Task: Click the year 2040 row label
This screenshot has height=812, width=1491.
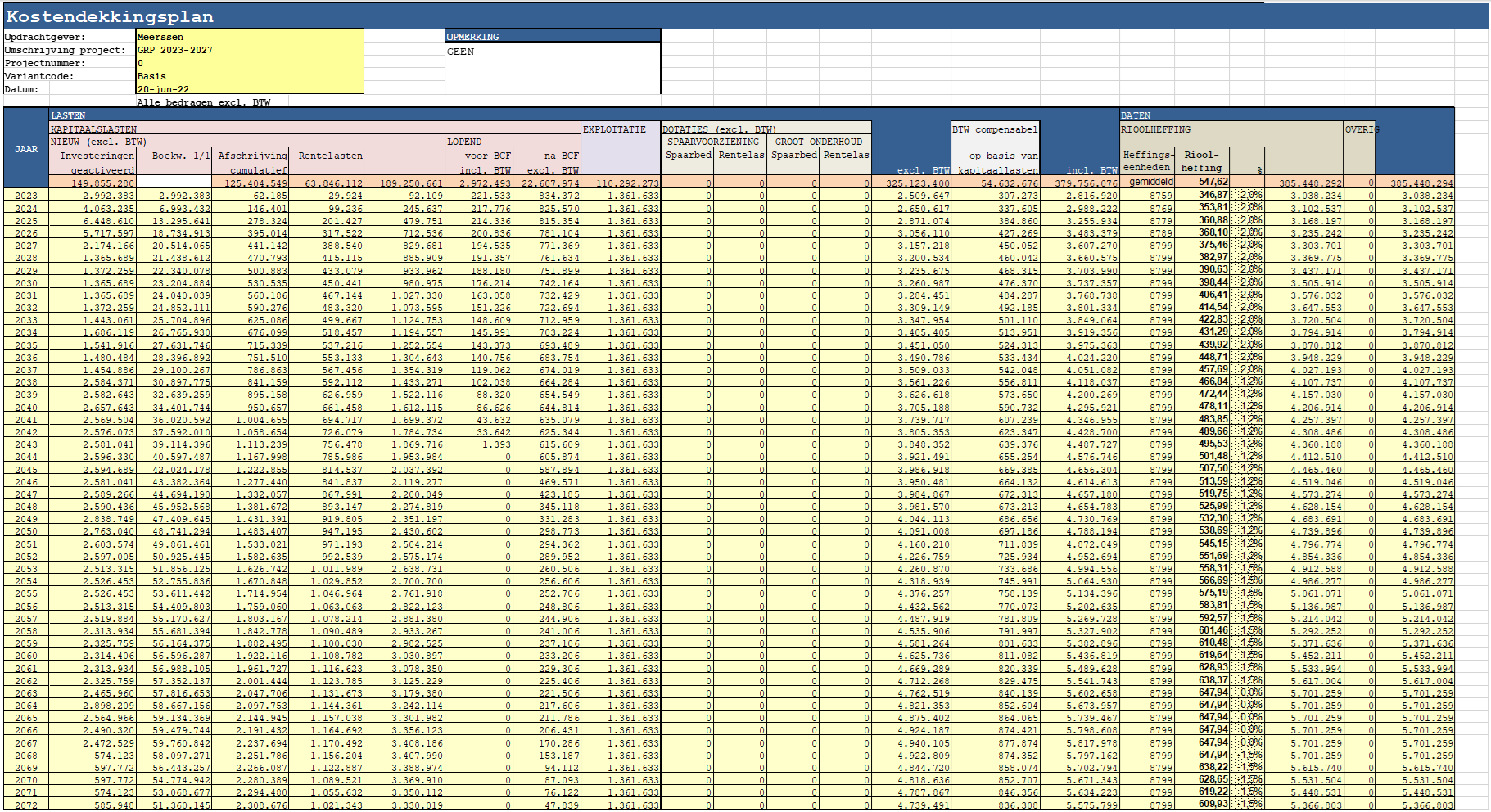Action: coord(26,408)
